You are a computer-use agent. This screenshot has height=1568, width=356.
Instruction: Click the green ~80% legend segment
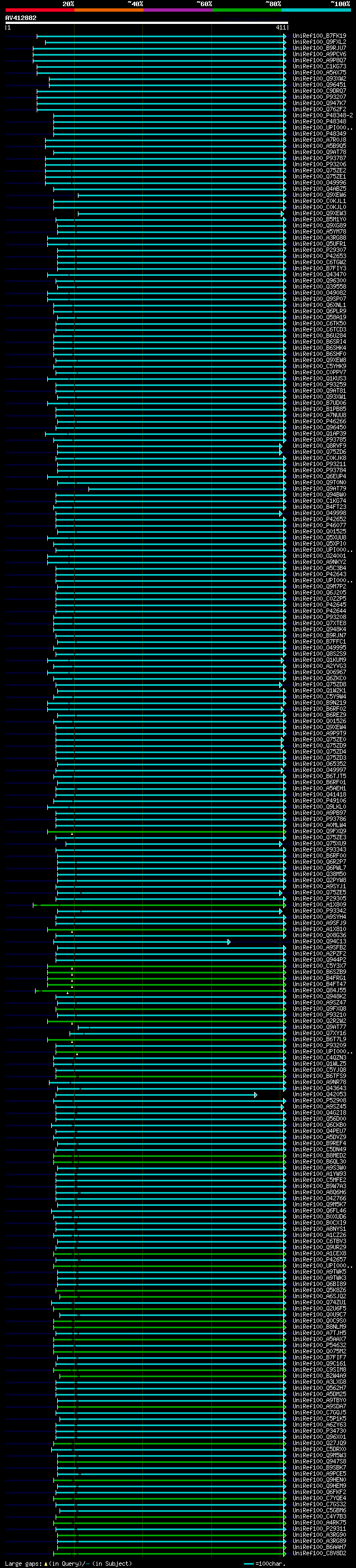tap(247, 10)
